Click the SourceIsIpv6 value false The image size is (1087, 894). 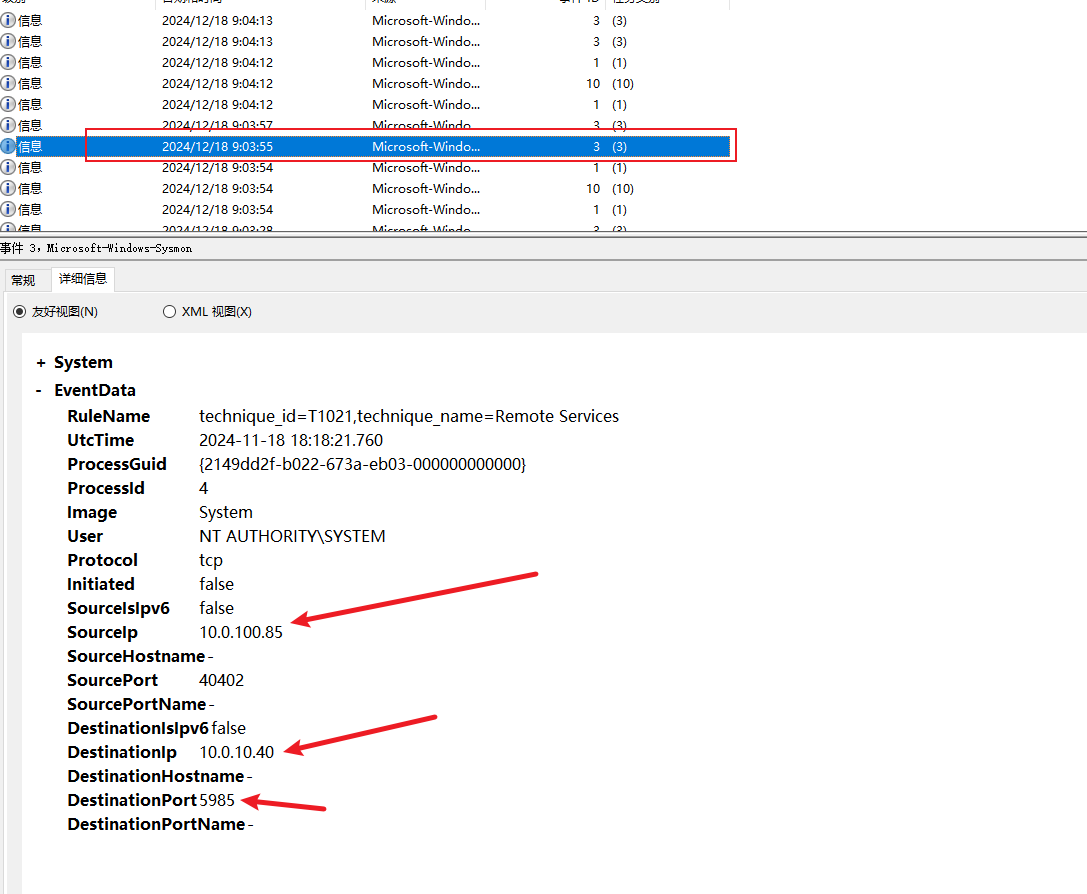click(x=216, y=608)
